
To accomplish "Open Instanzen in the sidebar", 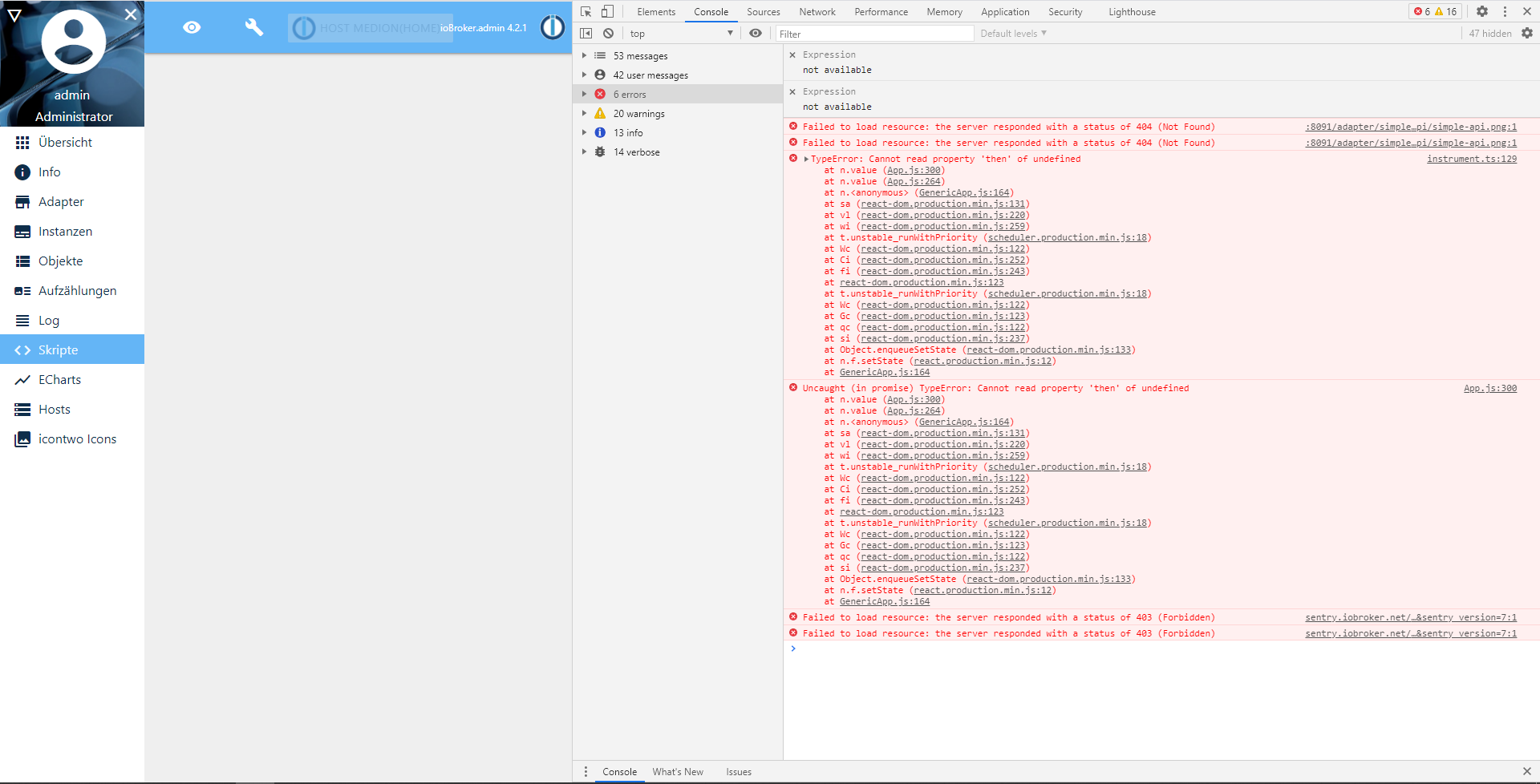I will [x=72, y=232].
